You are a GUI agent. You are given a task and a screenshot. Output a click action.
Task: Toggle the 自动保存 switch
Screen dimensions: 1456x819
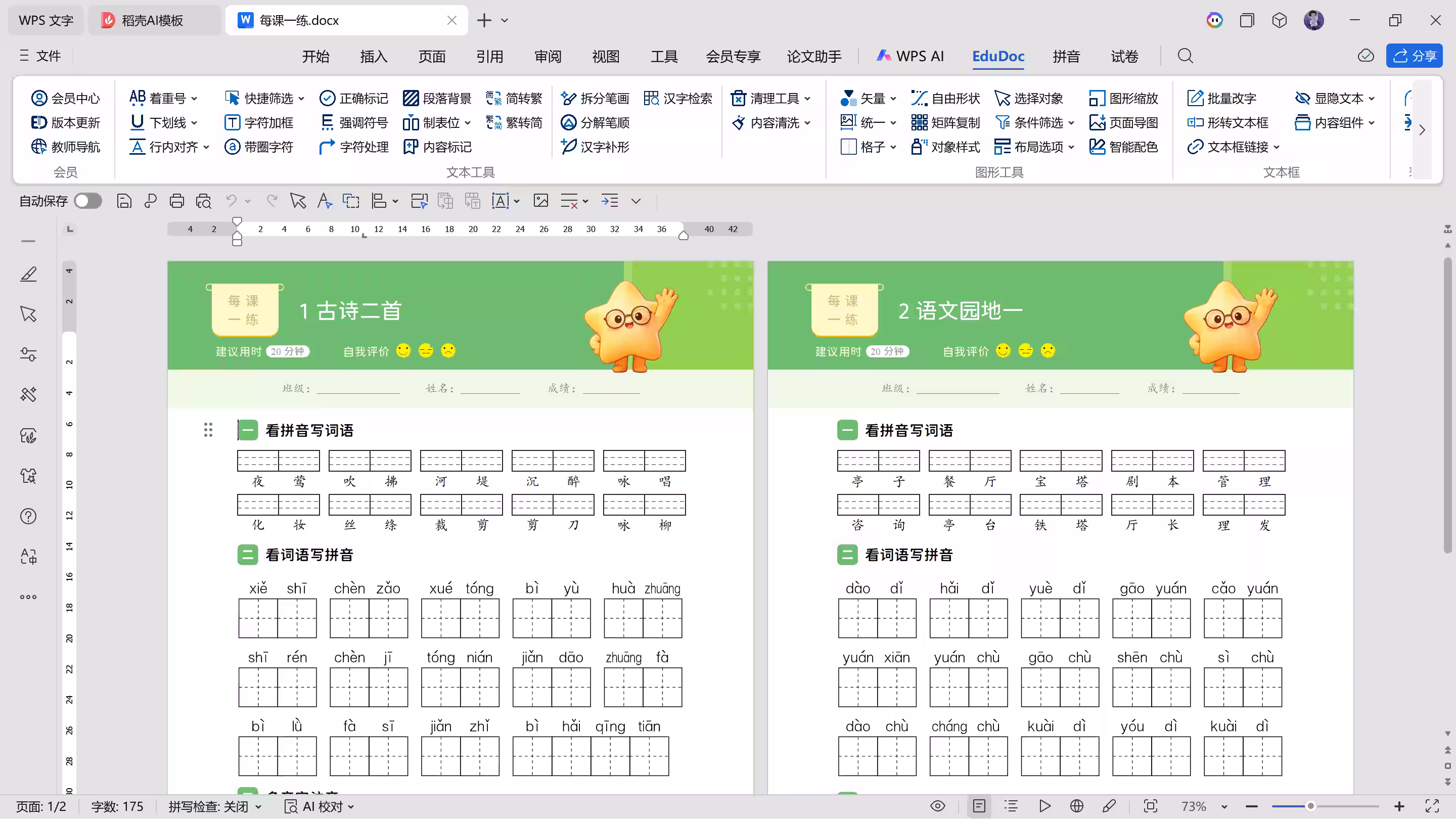point(87,201)
